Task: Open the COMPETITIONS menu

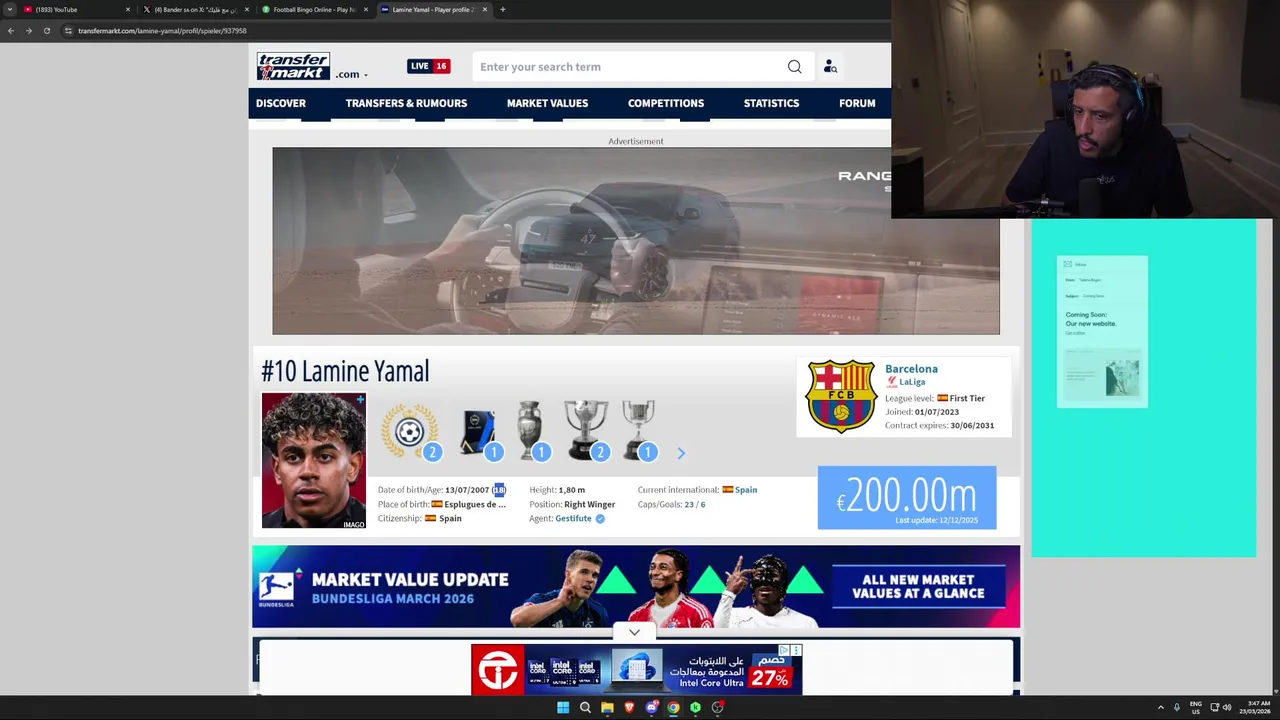Action: pyautogui.click(x=666, y=103)
